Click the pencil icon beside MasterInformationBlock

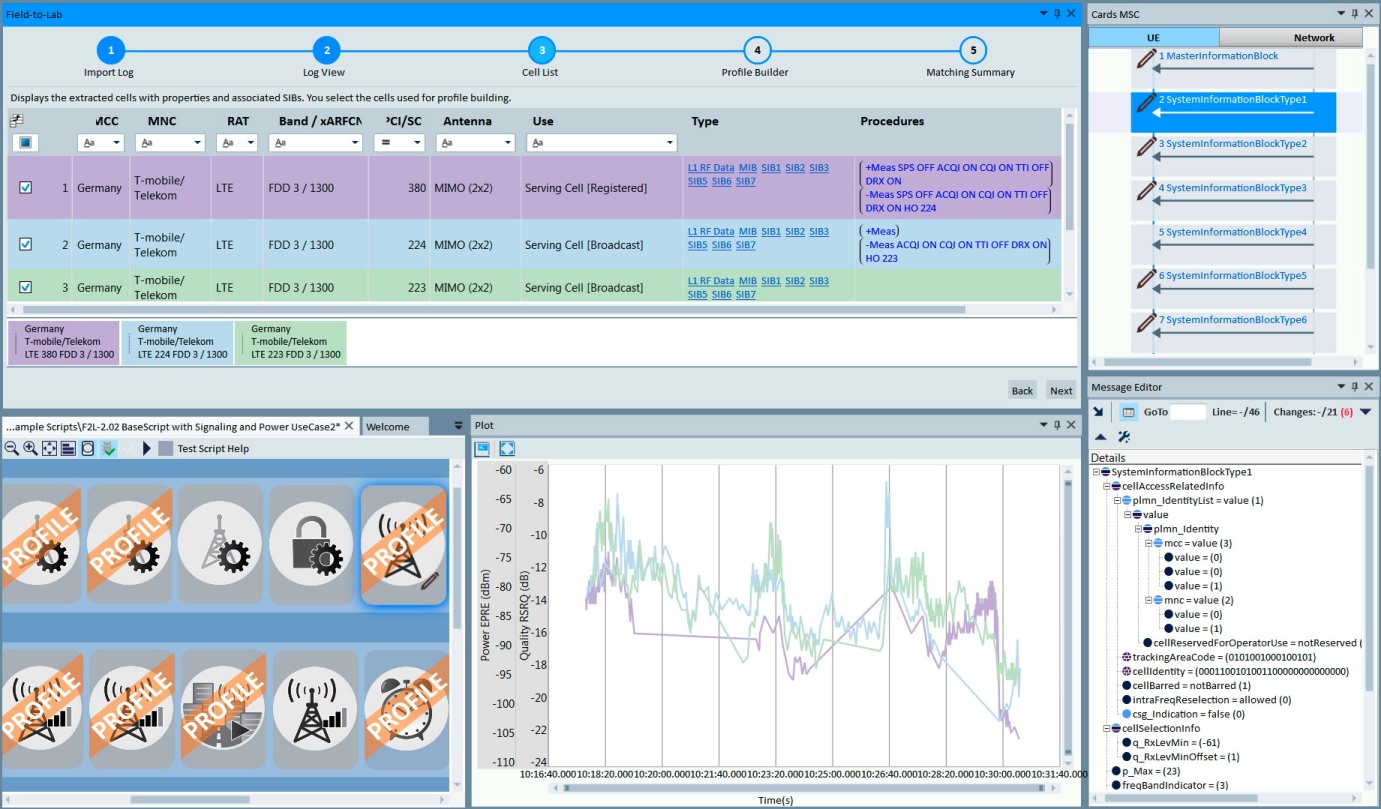pos(1146,58)
